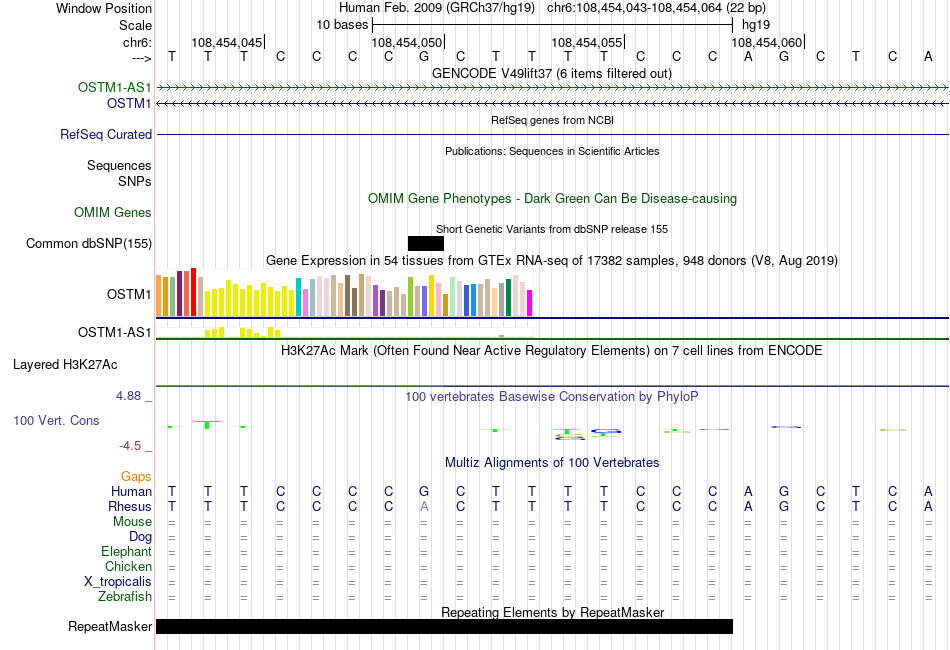Click the H3K27Ac Mark track title

point(552,350)
